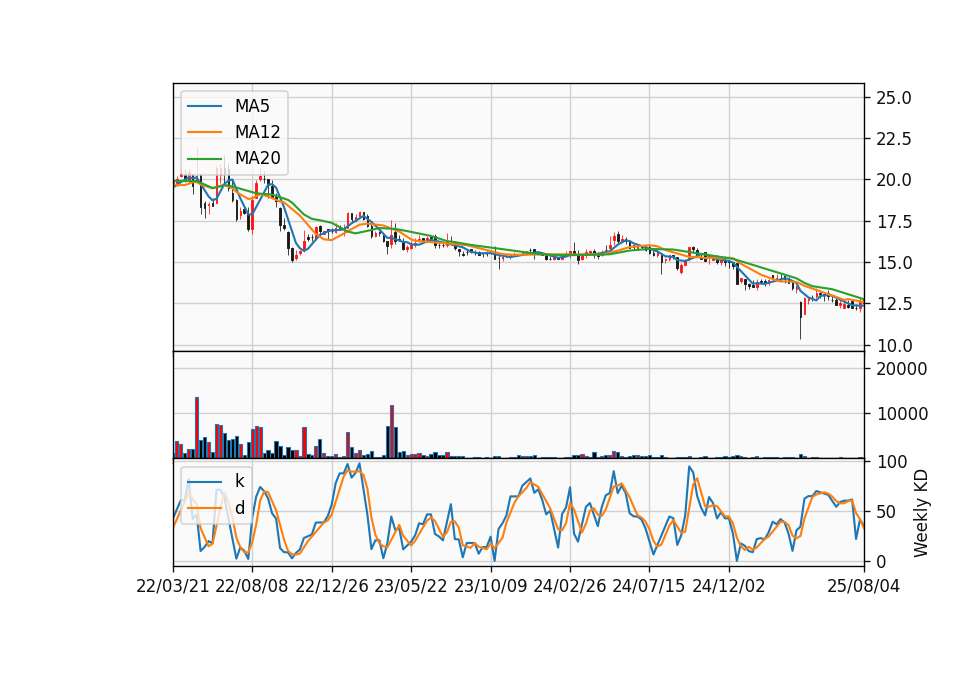This screenshot has width=960, height=690.
Task: Click the 22/03/21 date label
Action: [173, 587]
